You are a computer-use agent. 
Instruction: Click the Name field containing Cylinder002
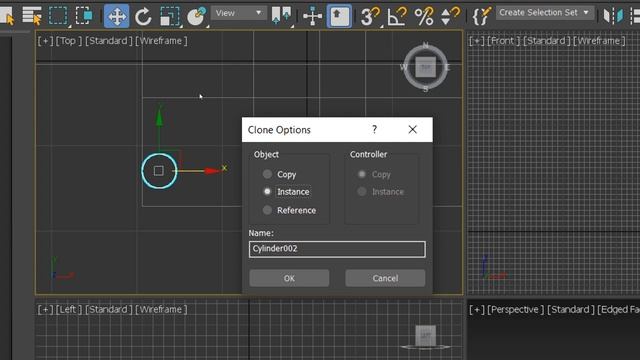337,249
